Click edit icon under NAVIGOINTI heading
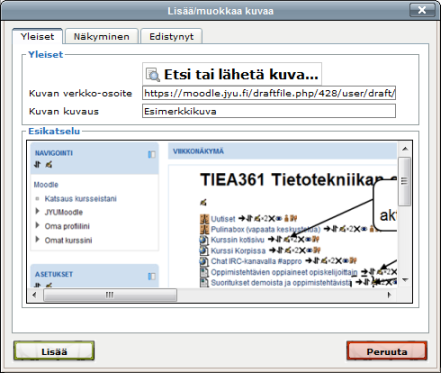The height and width of the screenshot is (373, 441). (x=49, y=164)
